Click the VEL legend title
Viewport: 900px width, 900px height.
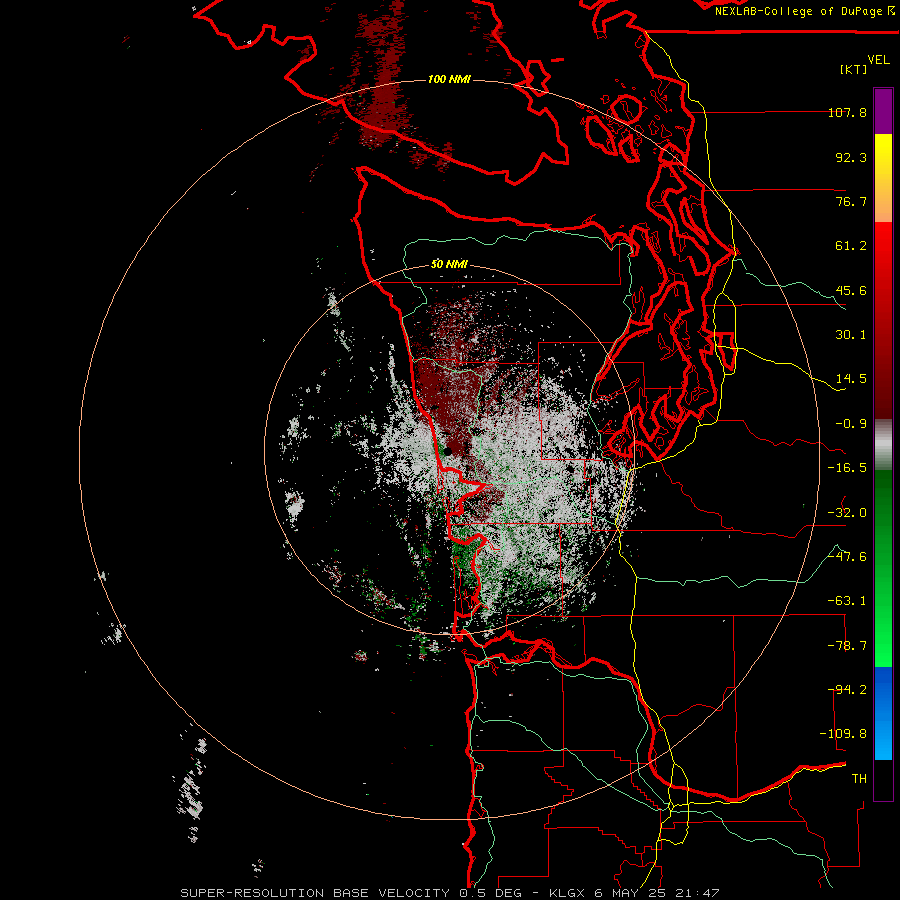pyautogui.click(x=878, y=60)
